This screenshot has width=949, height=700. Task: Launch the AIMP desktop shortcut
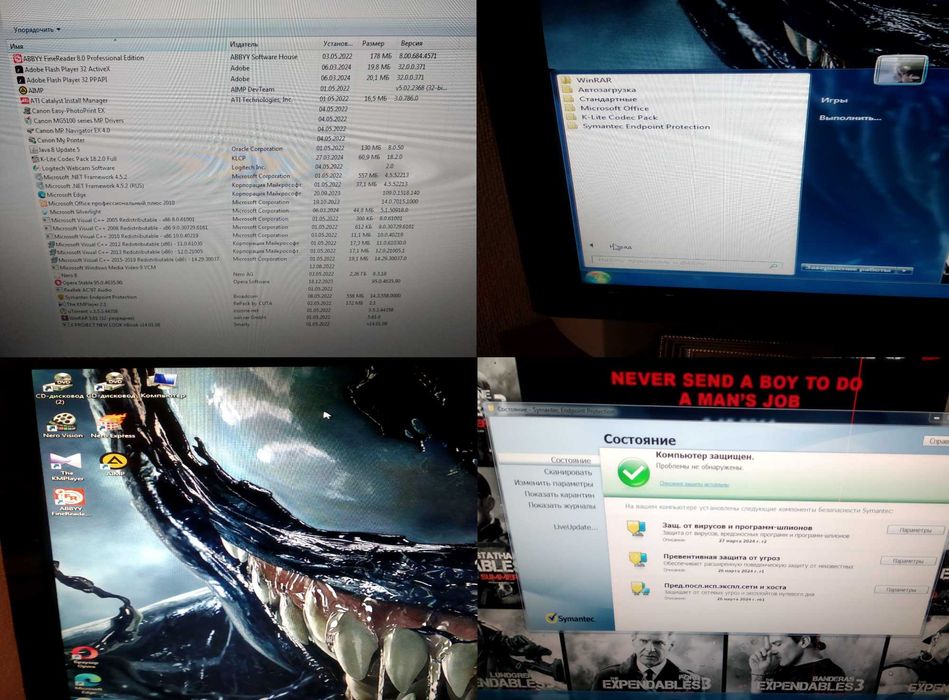click(x=114, y=463)
